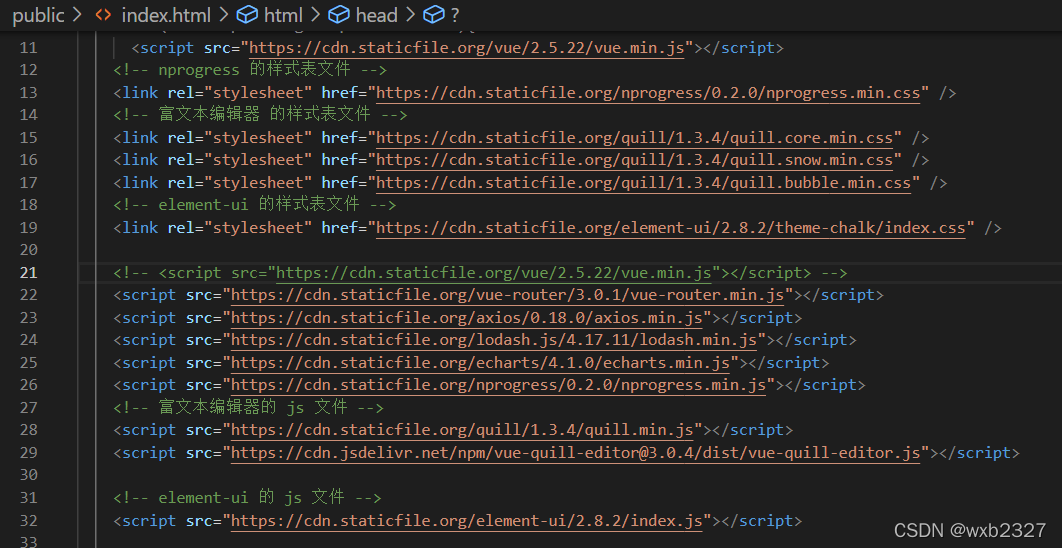Open the vue.min.js URL on line 11
This screenshot has width=1062, height=548.
pos(467,47)
